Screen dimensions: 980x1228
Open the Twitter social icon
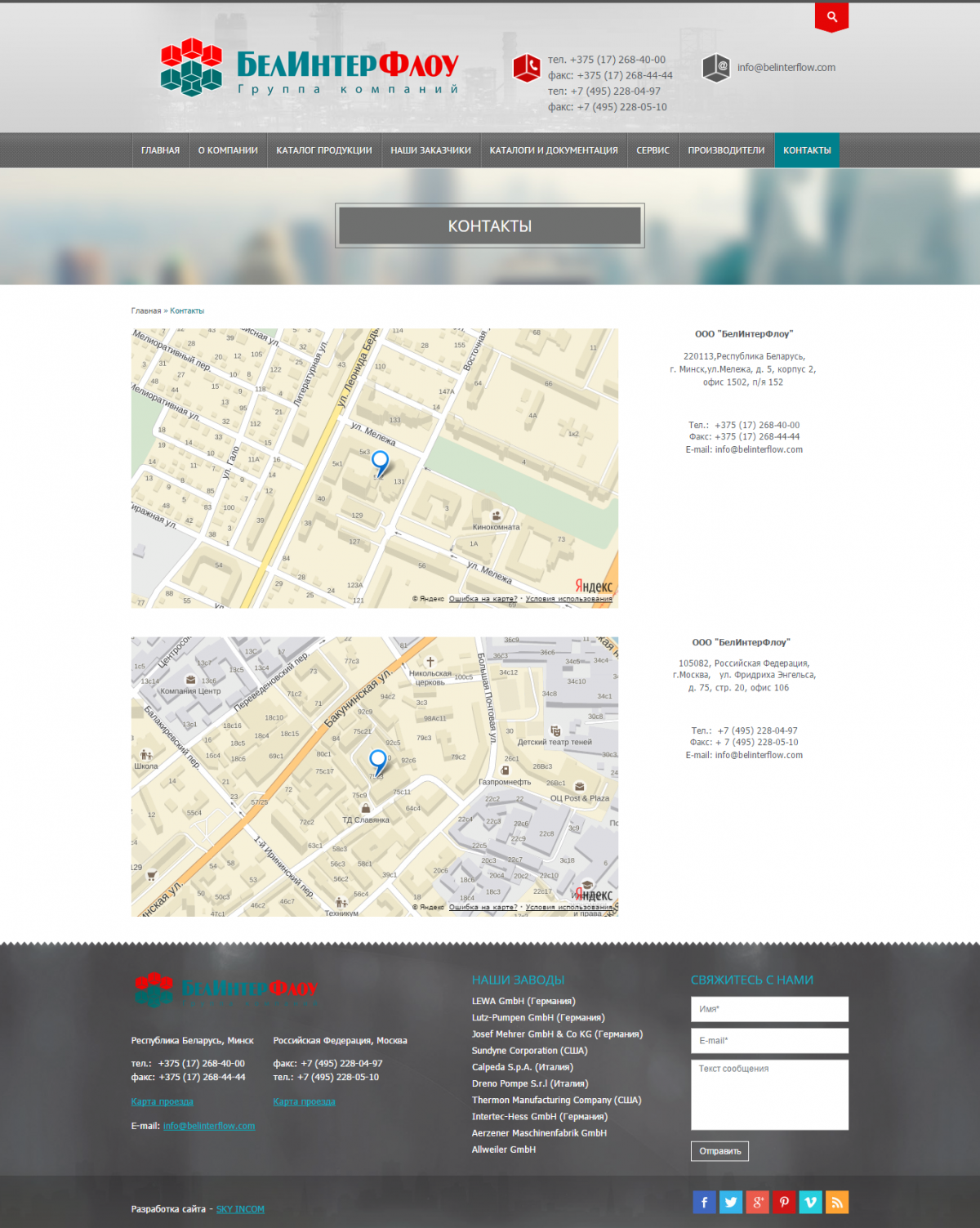[x=731, y=1202]
